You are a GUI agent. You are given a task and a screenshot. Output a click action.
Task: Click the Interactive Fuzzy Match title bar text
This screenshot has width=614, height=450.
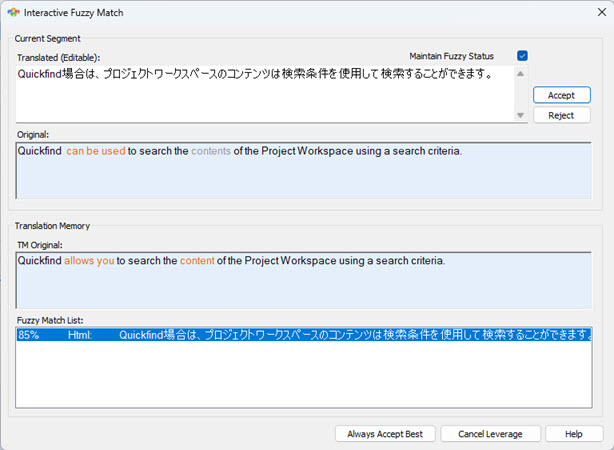click(x=74, y=13)
